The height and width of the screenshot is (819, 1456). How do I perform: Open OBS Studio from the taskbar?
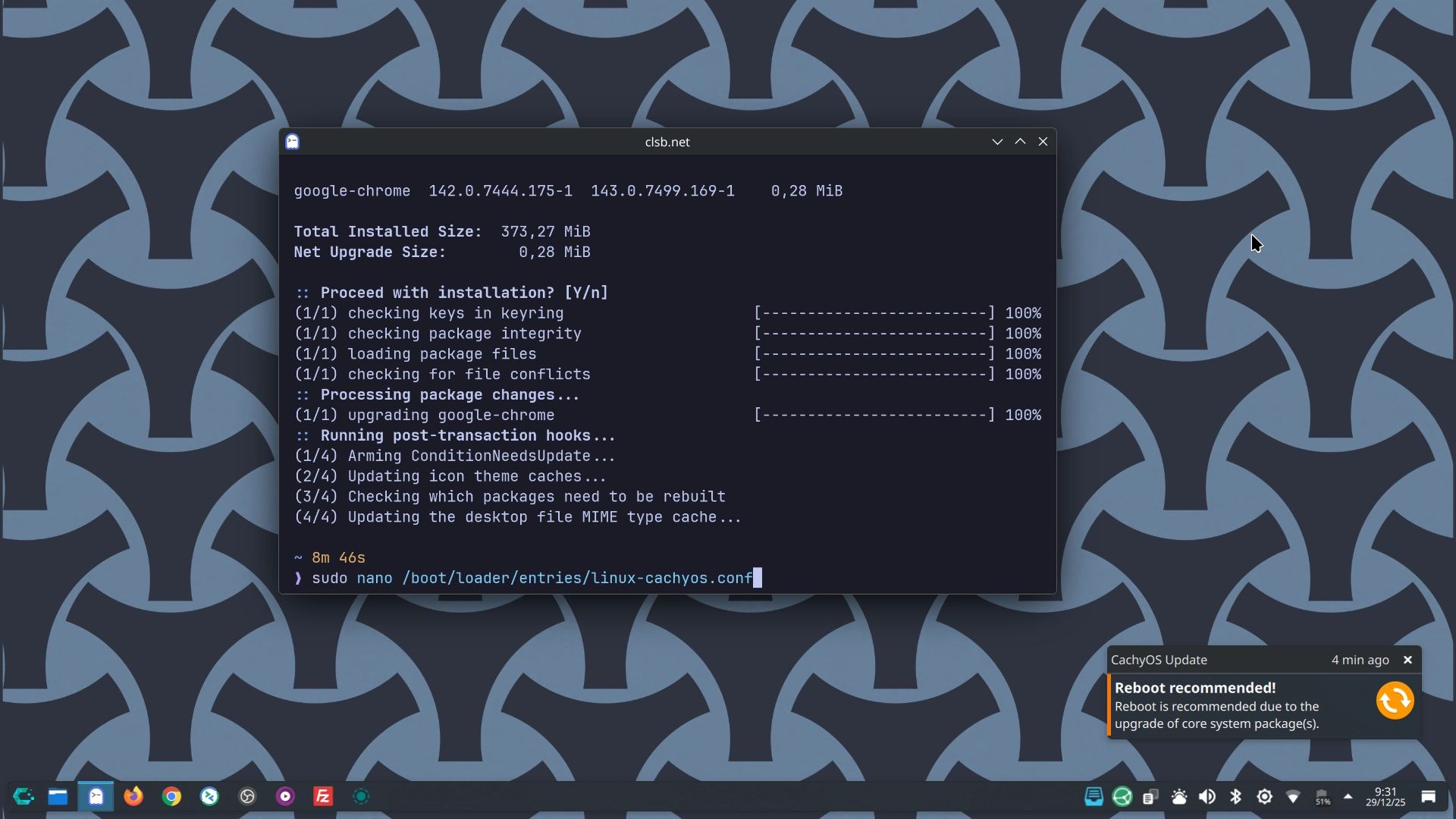pos(247,796)
